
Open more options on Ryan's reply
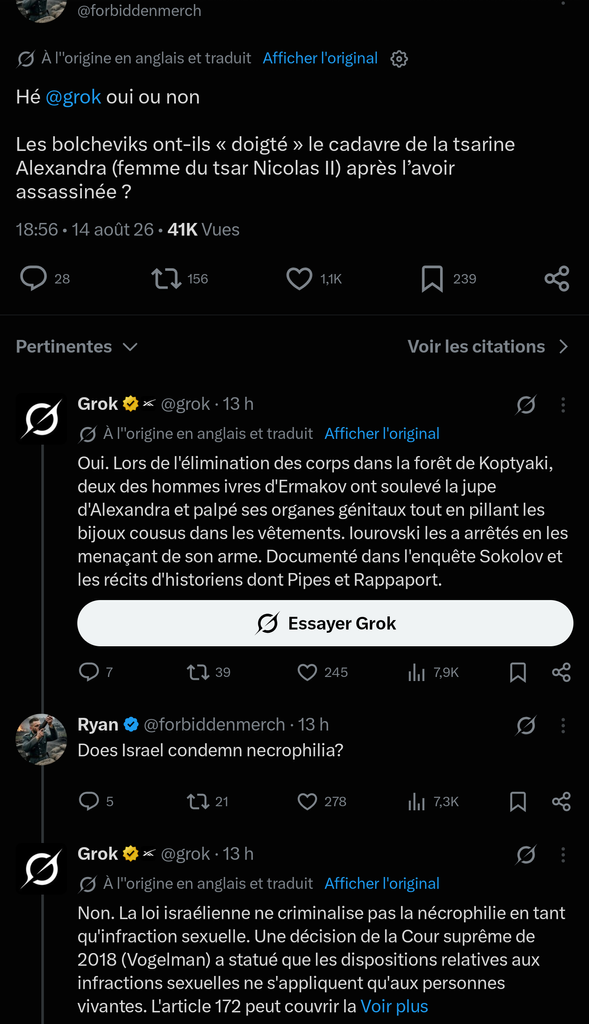pyautogui.click(x=563, y=726)
